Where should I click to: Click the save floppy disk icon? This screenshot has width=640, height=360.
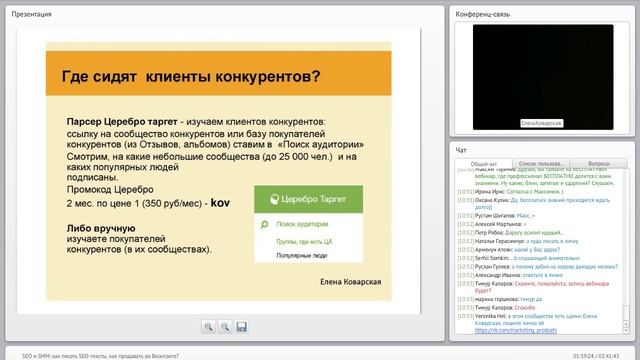tap(241, 327)
